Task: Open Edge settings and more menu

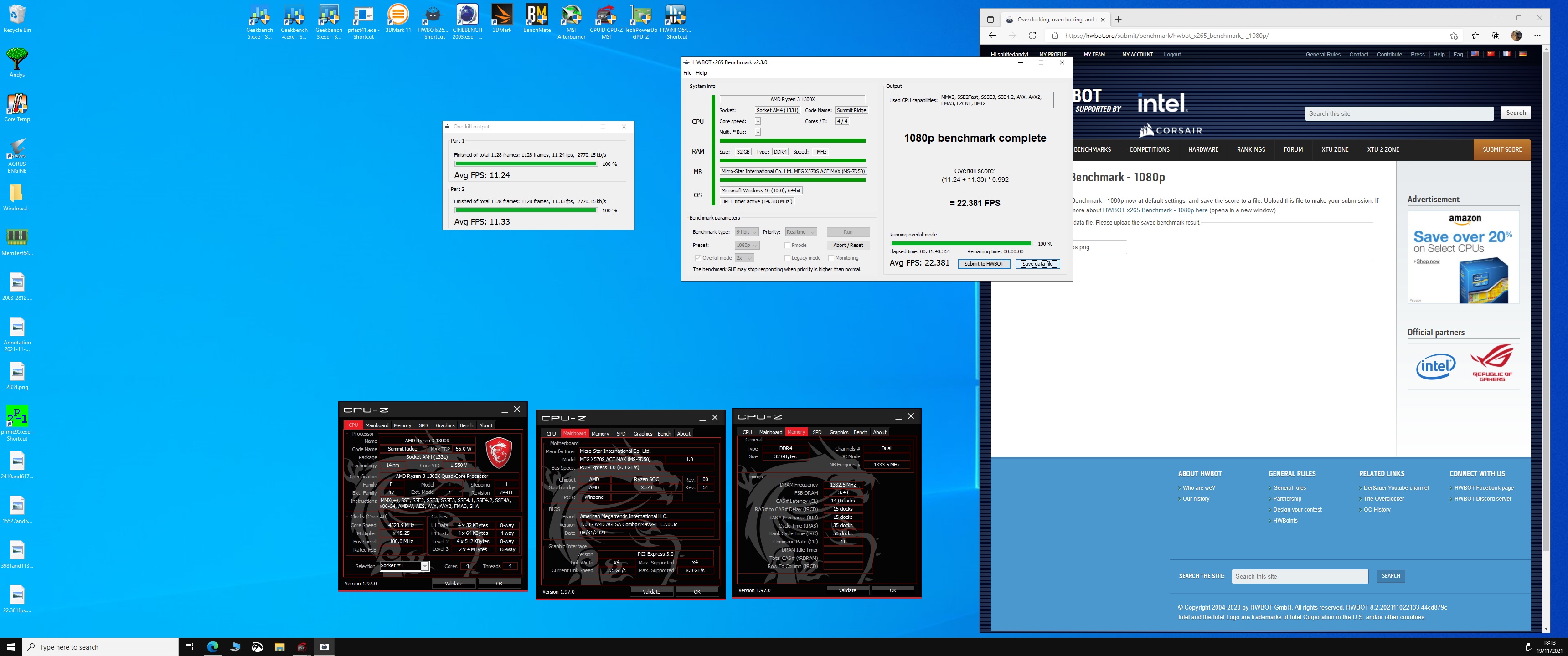Action: coord(1537,35)
